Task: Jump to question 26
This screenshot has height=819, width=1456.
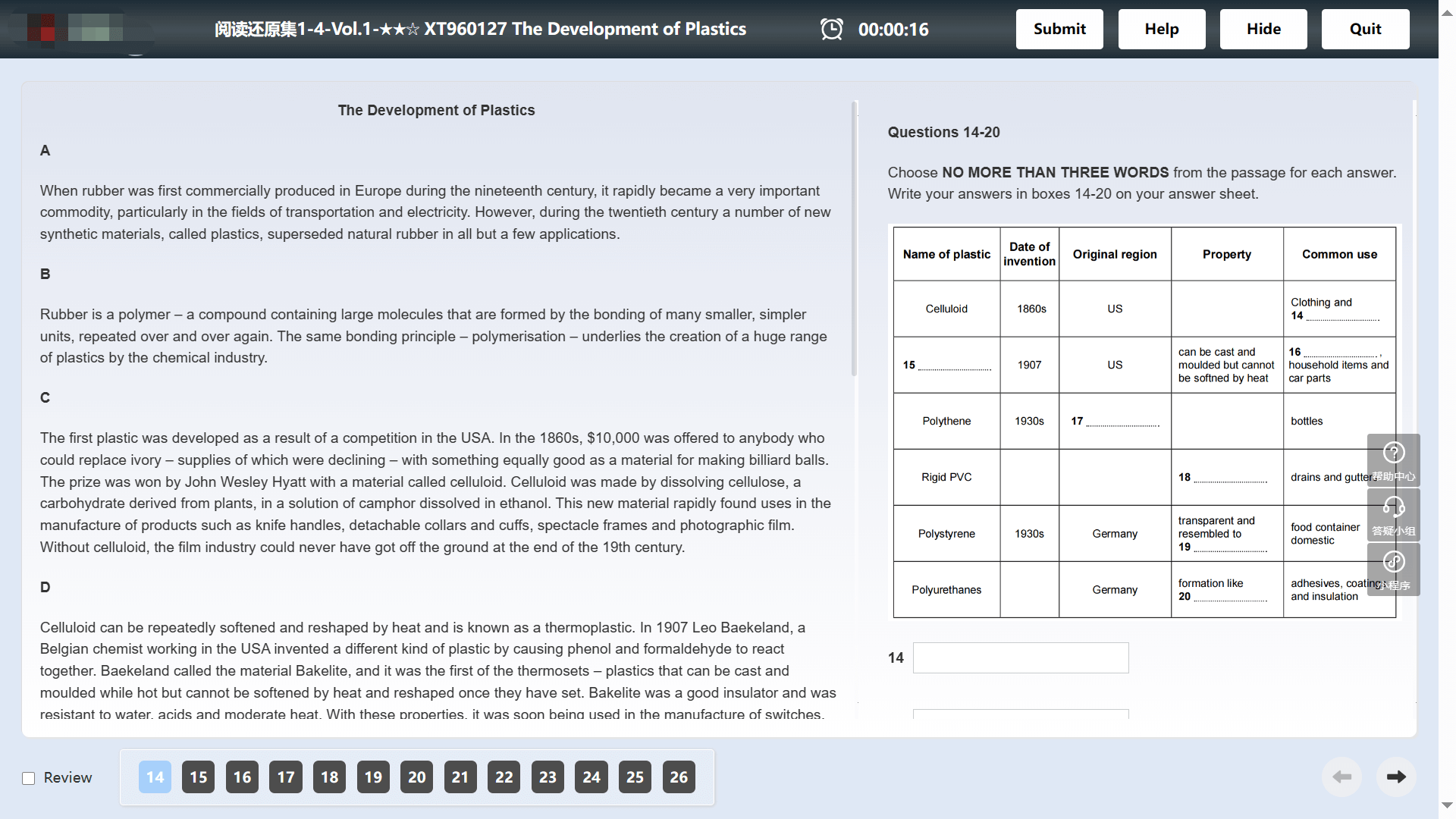Action: [x=679, y=777]
